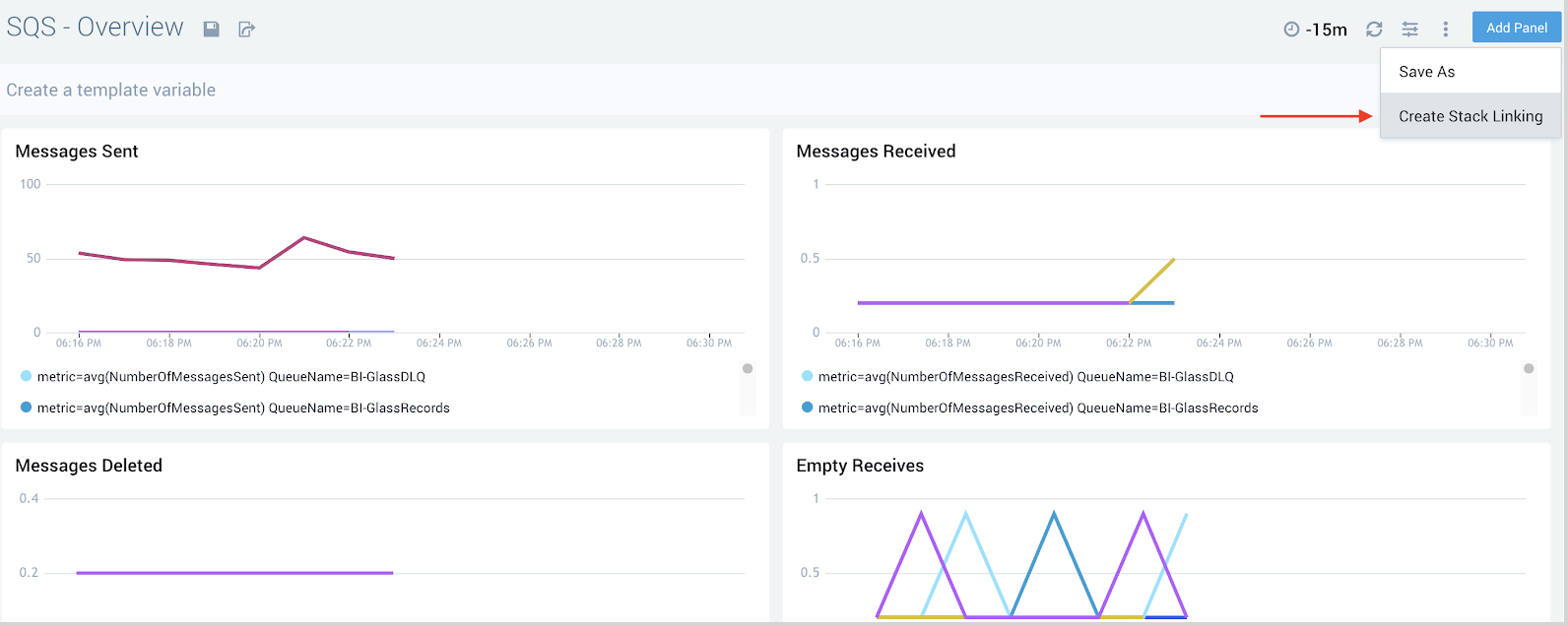Open the filter settings sliders icon
The height and width of the screenshot is (626, 1568).
1410,30
